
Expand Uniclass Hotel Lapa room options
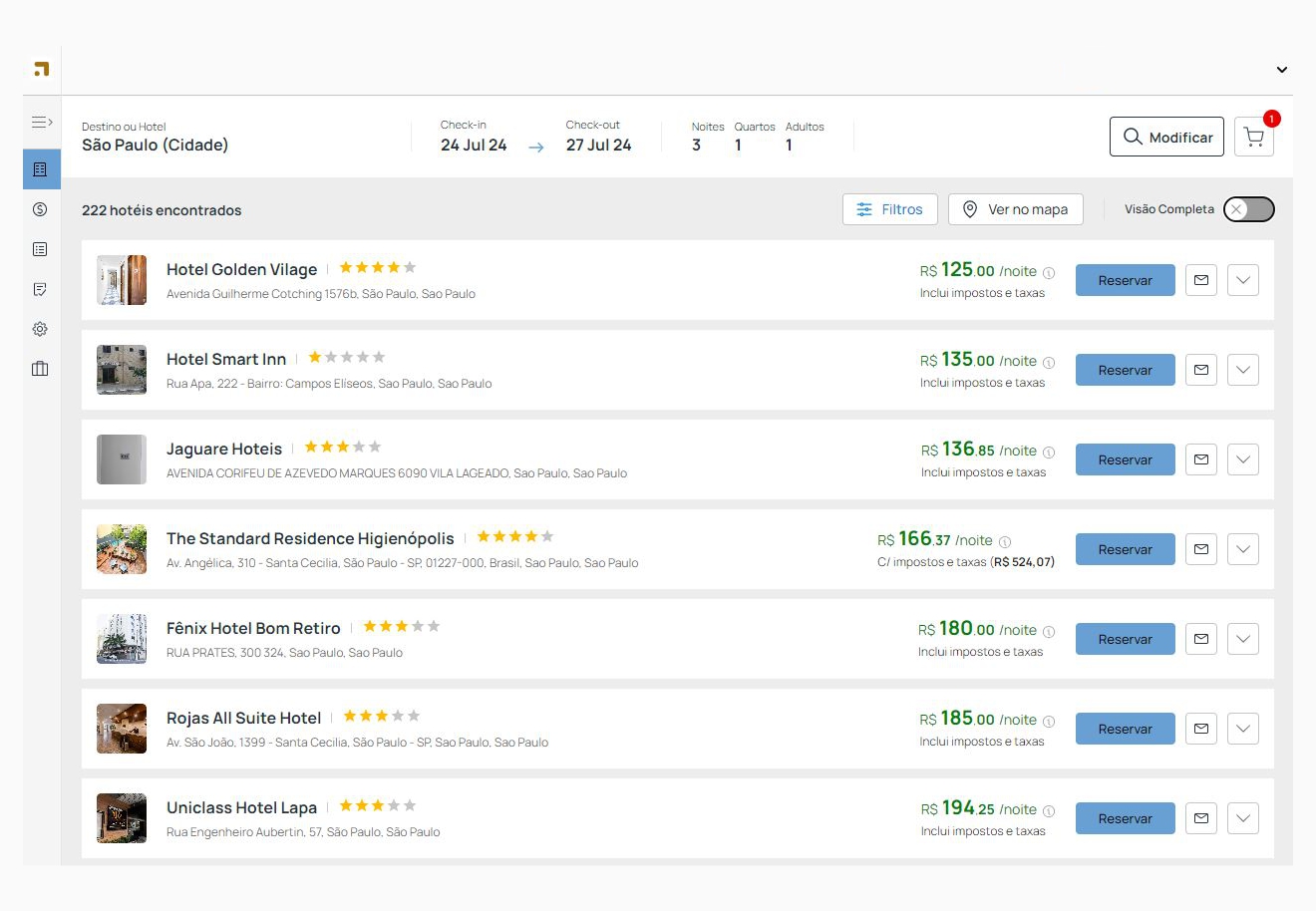click(x=1243, y=818)
